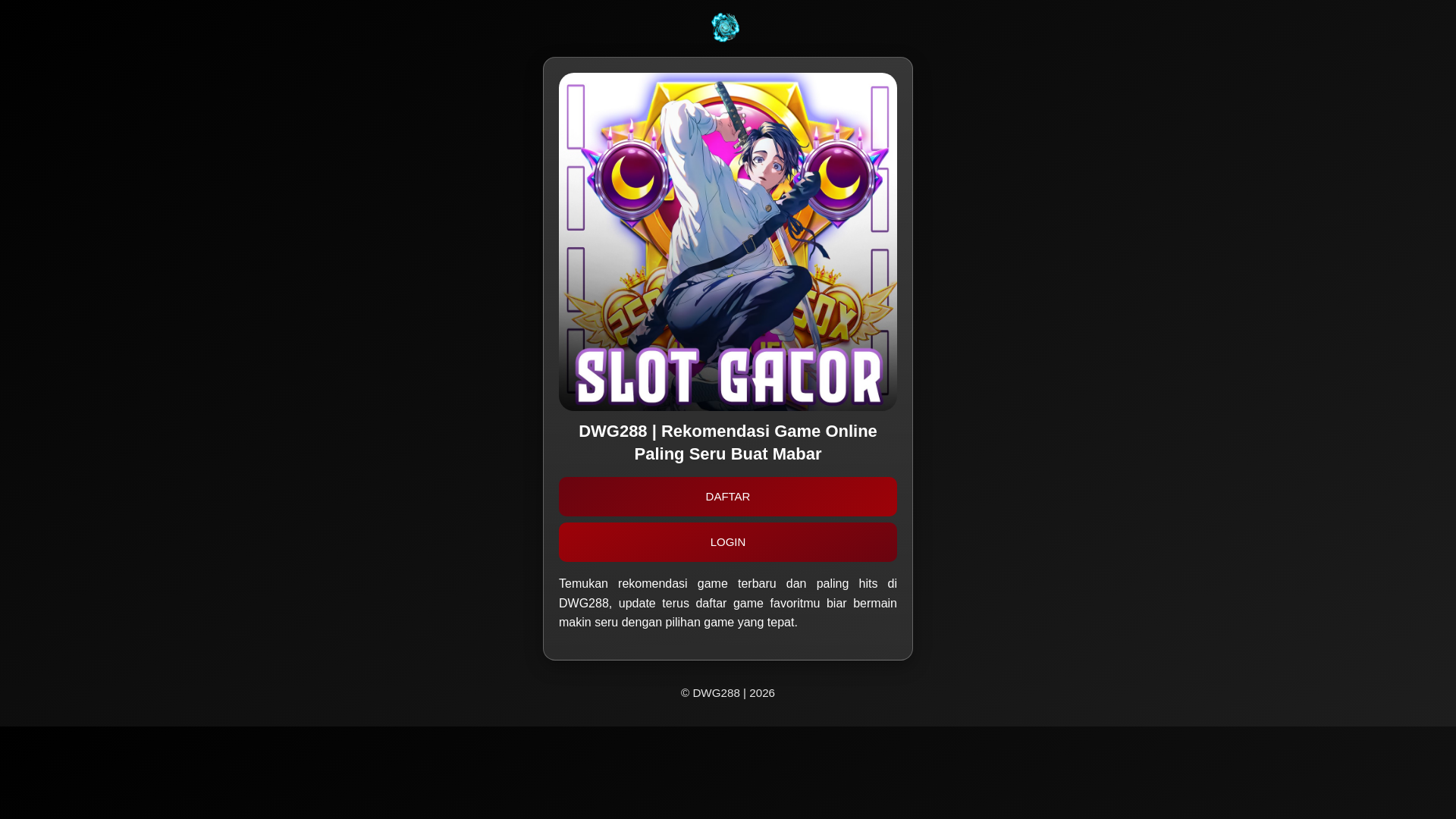Click the left purple moon coin icon
This screenshot has width=1456, height=819.
click(x=632, y=178)
